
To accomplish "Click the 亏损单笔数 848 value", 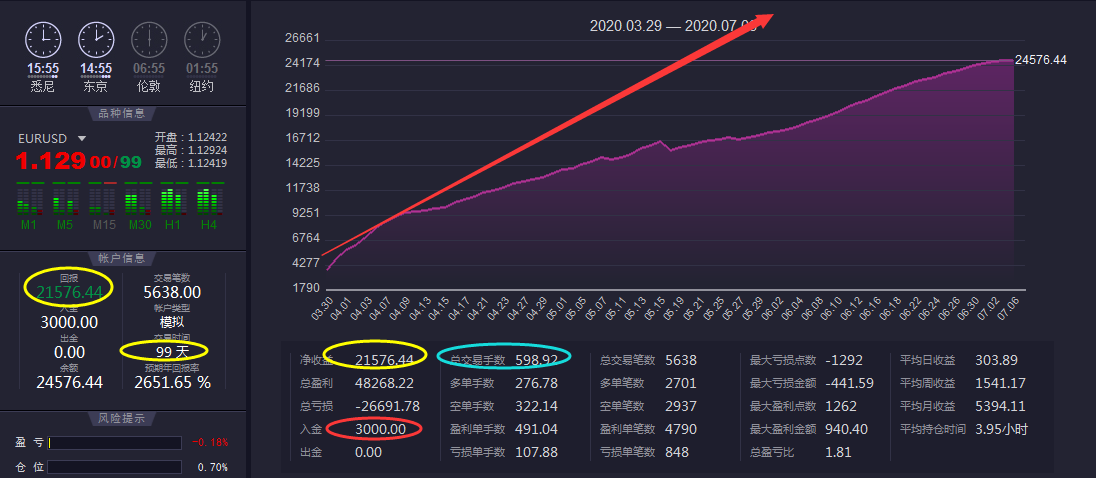I will coord(677,452).
